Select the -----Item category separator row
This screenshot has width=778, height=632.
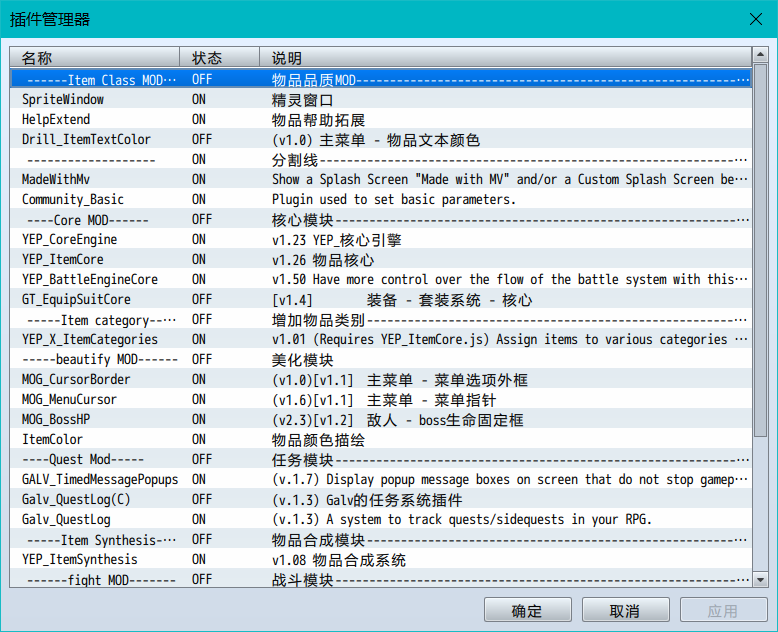[380, 319]
